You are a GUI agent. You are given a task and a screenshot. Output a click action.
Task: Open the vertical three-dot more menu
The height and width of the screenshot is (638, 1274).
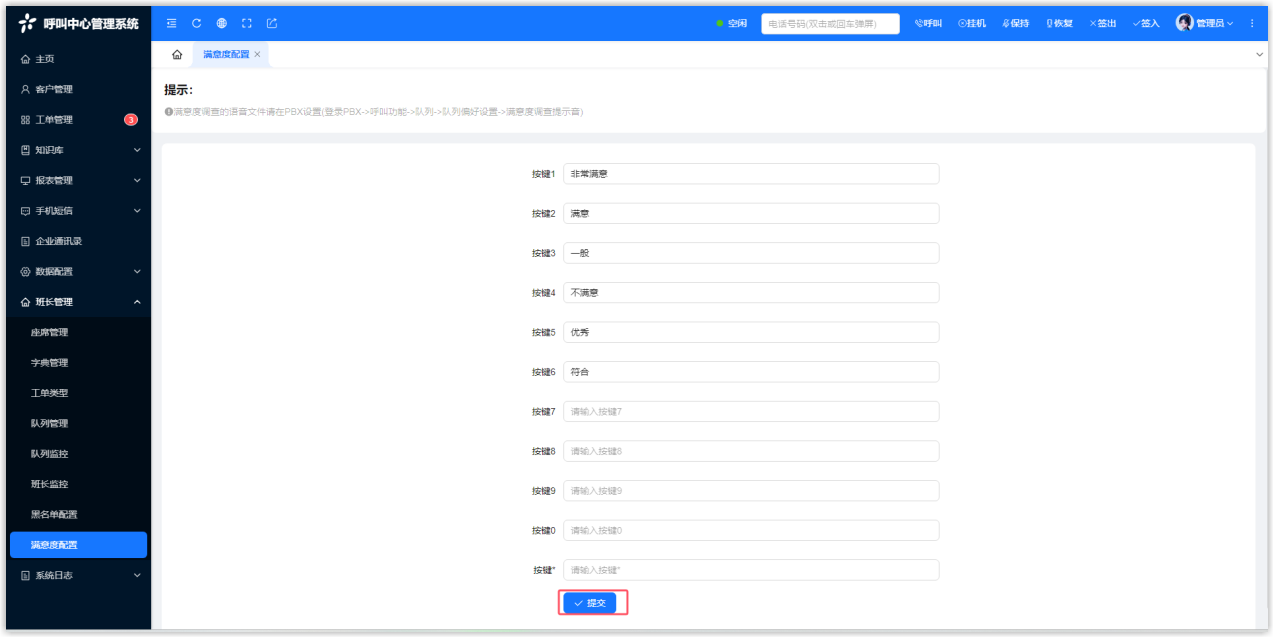pos(1252,23)
